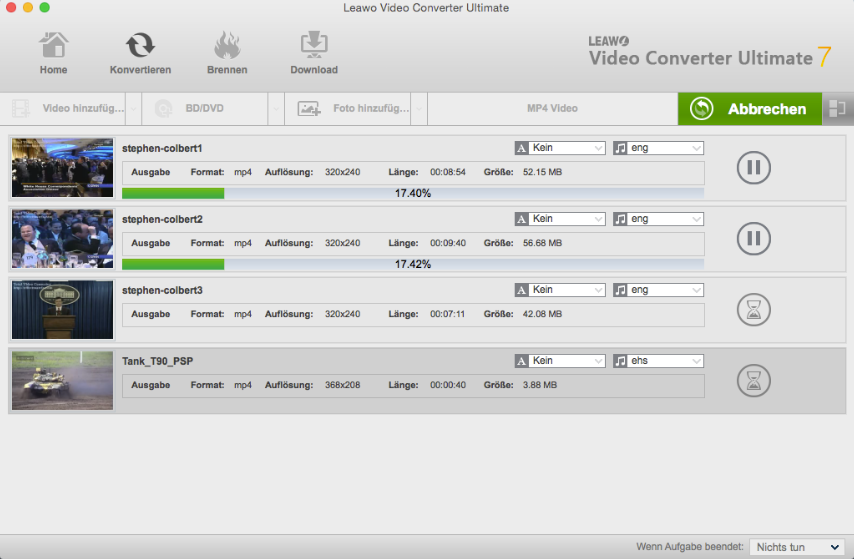Viewport: 854px width, 559px height.
Task: Open the Wenn Aufgabe beendet dropdown
Action: [797, 547]
